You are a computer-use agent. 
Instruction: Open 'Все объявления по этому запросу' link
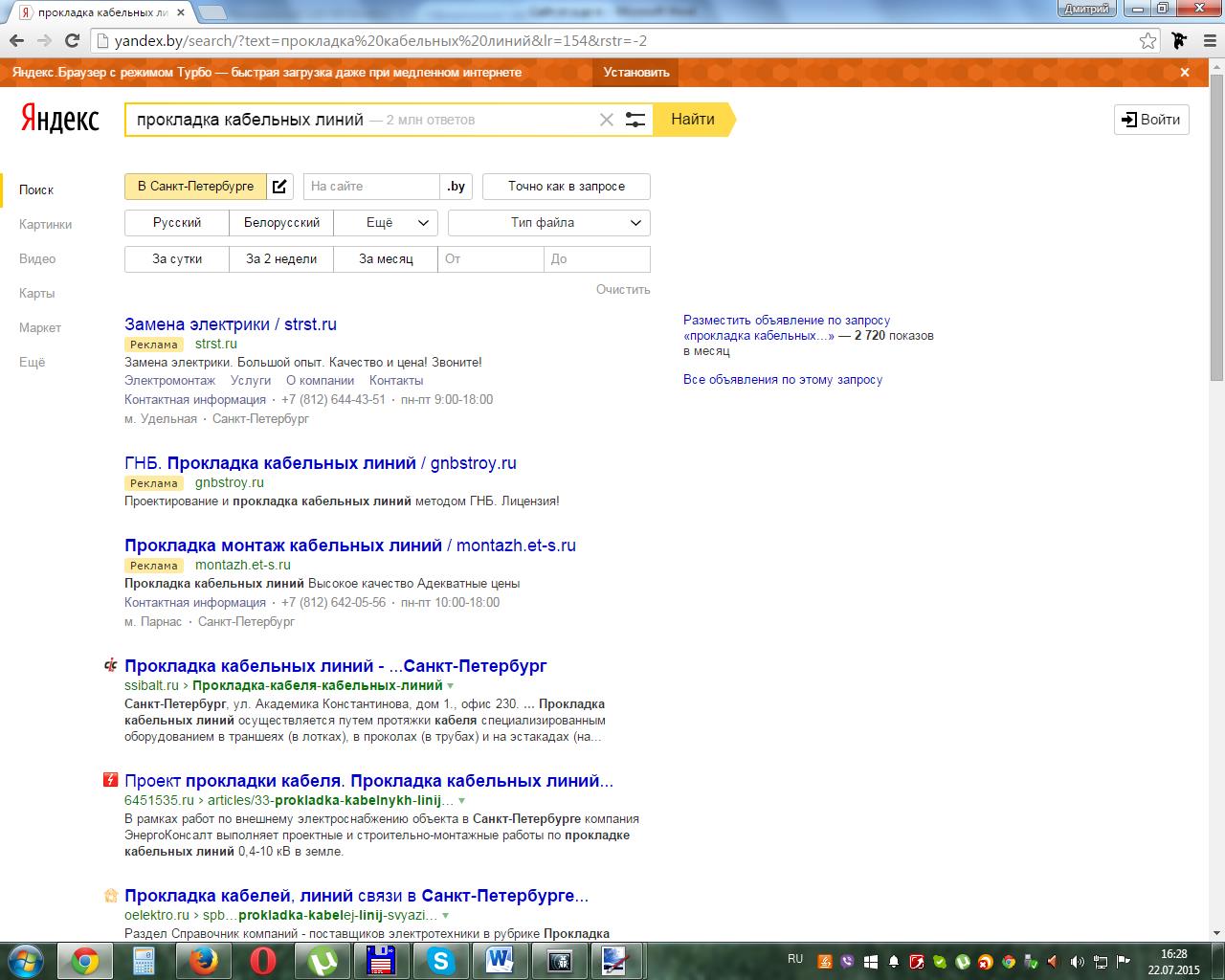(783, 380)
